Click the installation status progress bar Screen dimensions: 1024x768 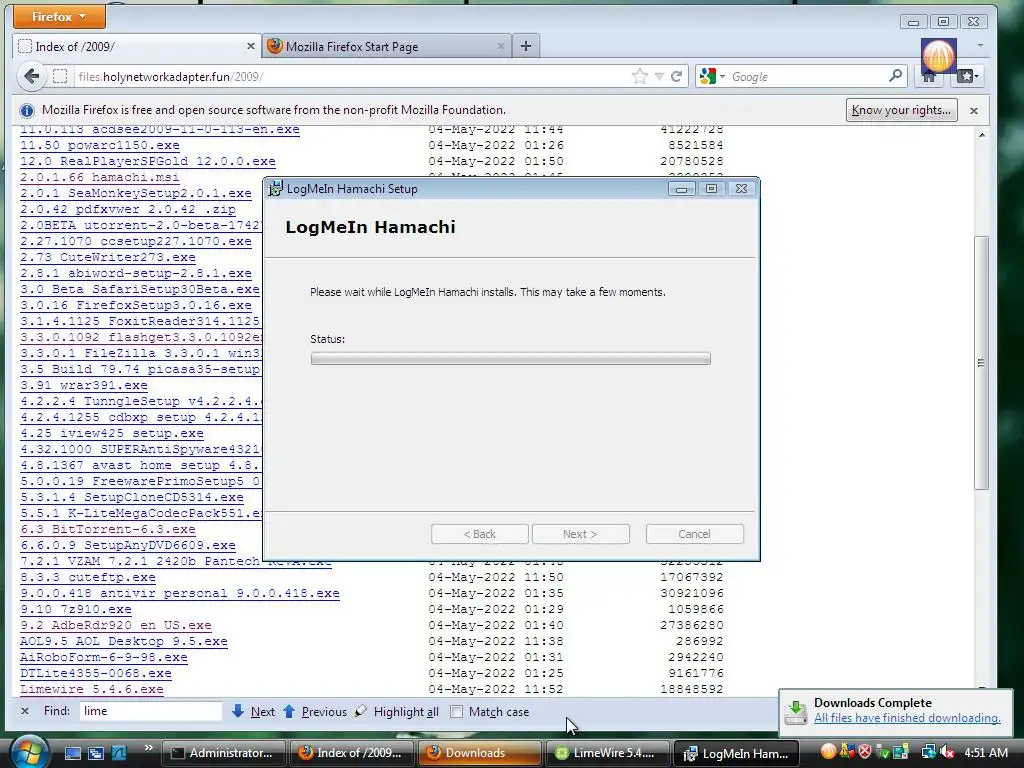pos(511,359)
